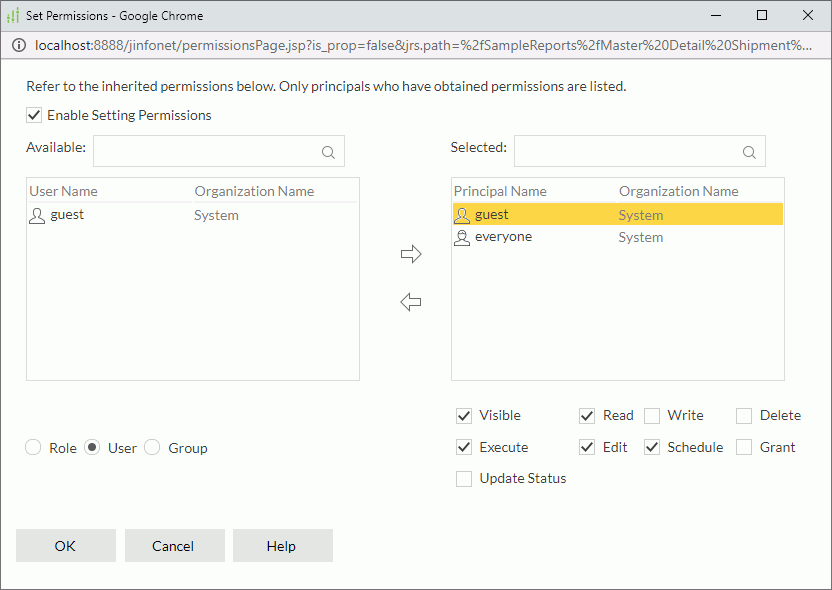This screenshot has width=832, height=590.
Task: Click the search icon beside Selected field
Action: [x=749, y=150]
